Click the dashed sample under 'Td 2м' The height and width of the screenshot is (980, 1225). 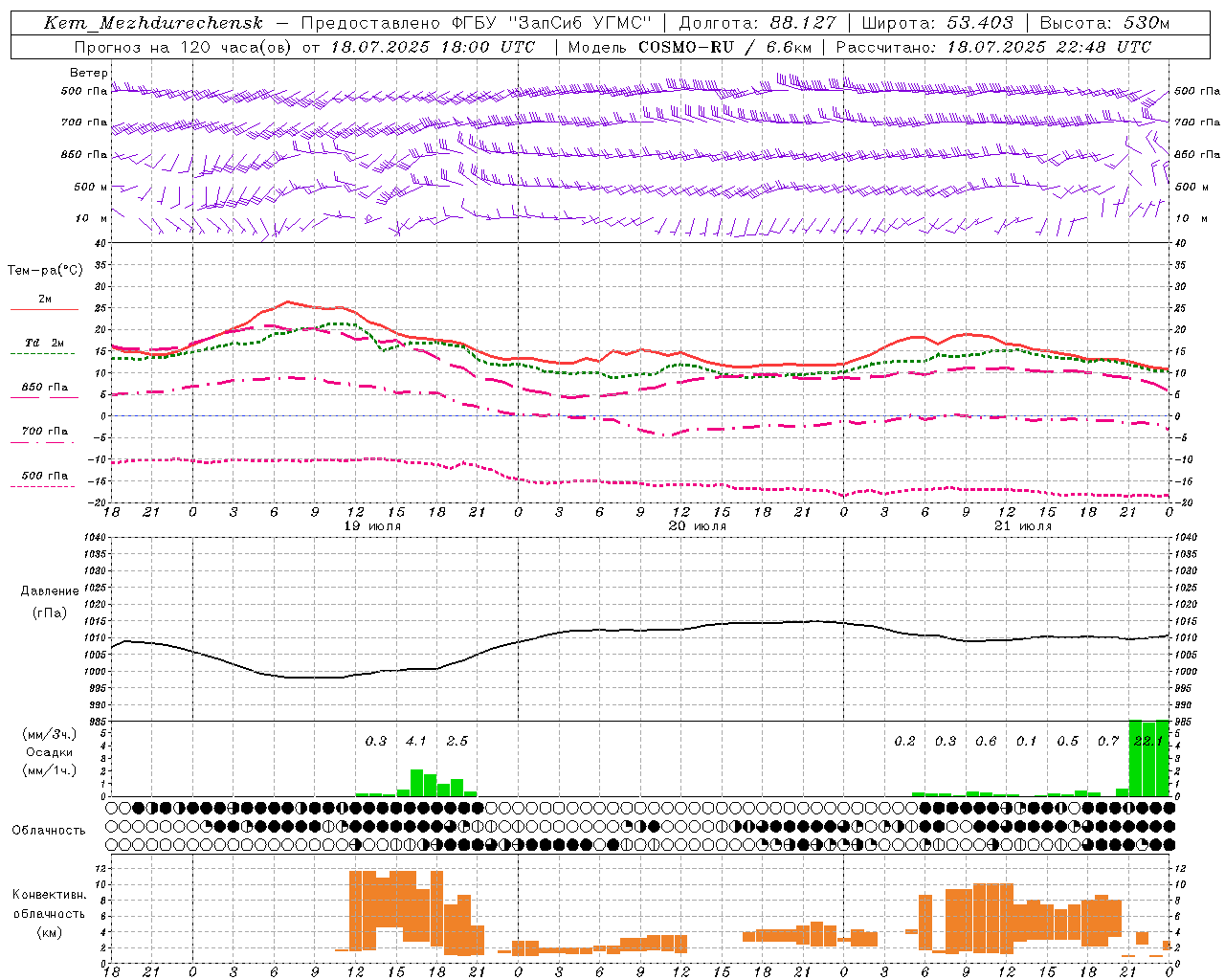pos(42,354)
